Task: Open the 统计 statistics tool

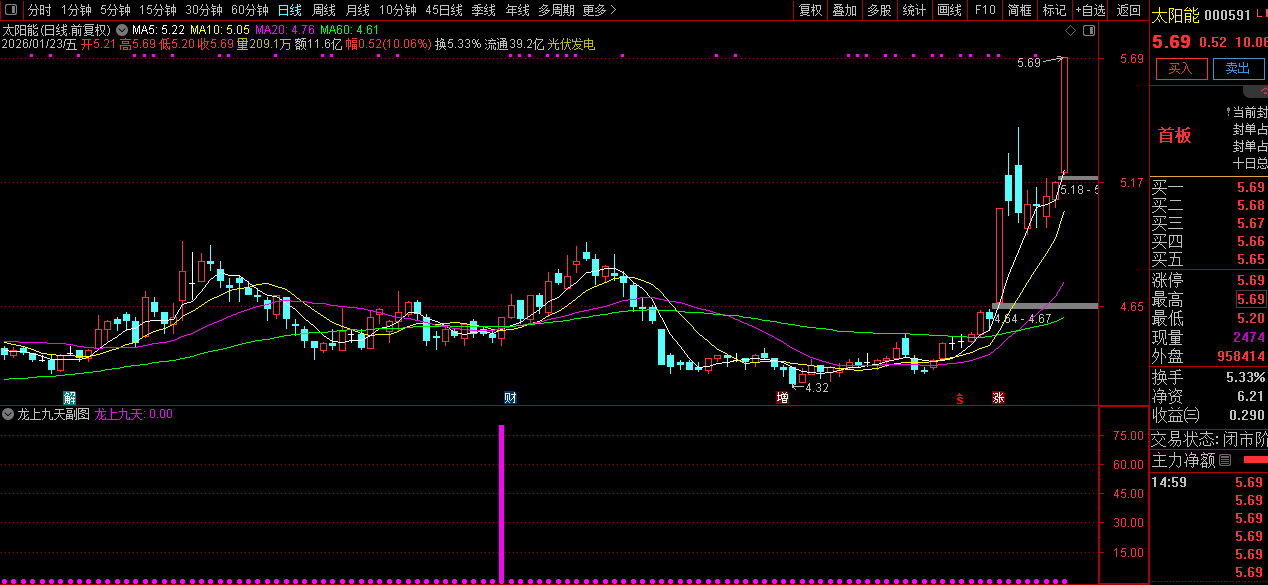Action: (x=914, y=10)
